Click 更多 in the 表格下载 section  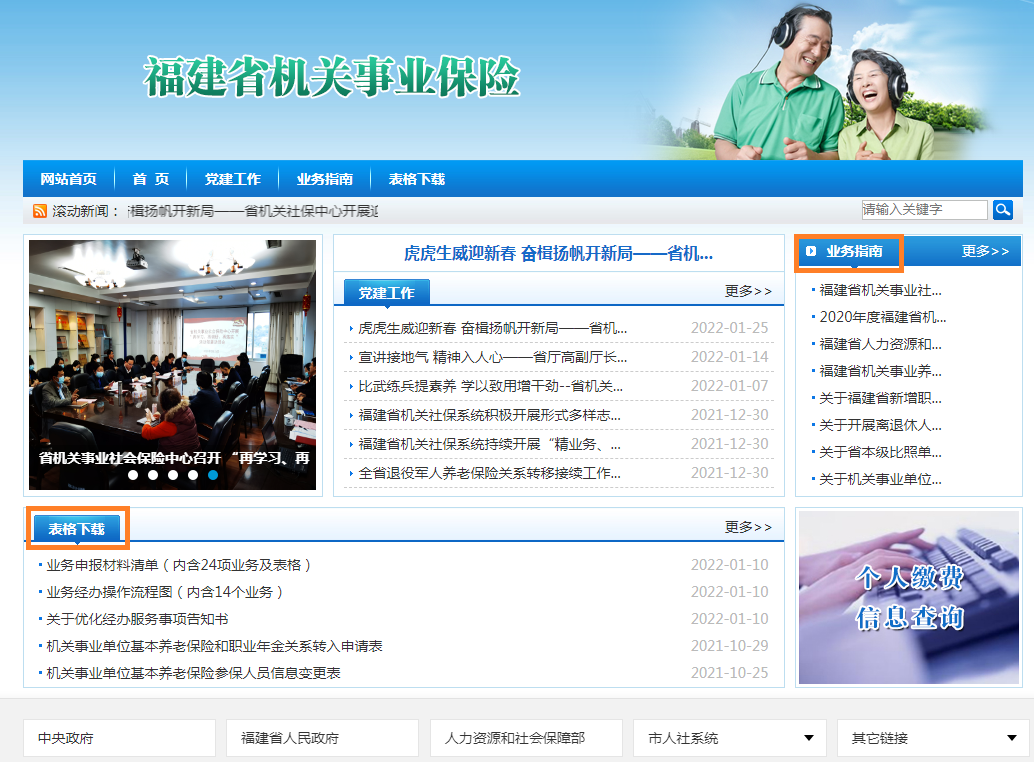748,527
